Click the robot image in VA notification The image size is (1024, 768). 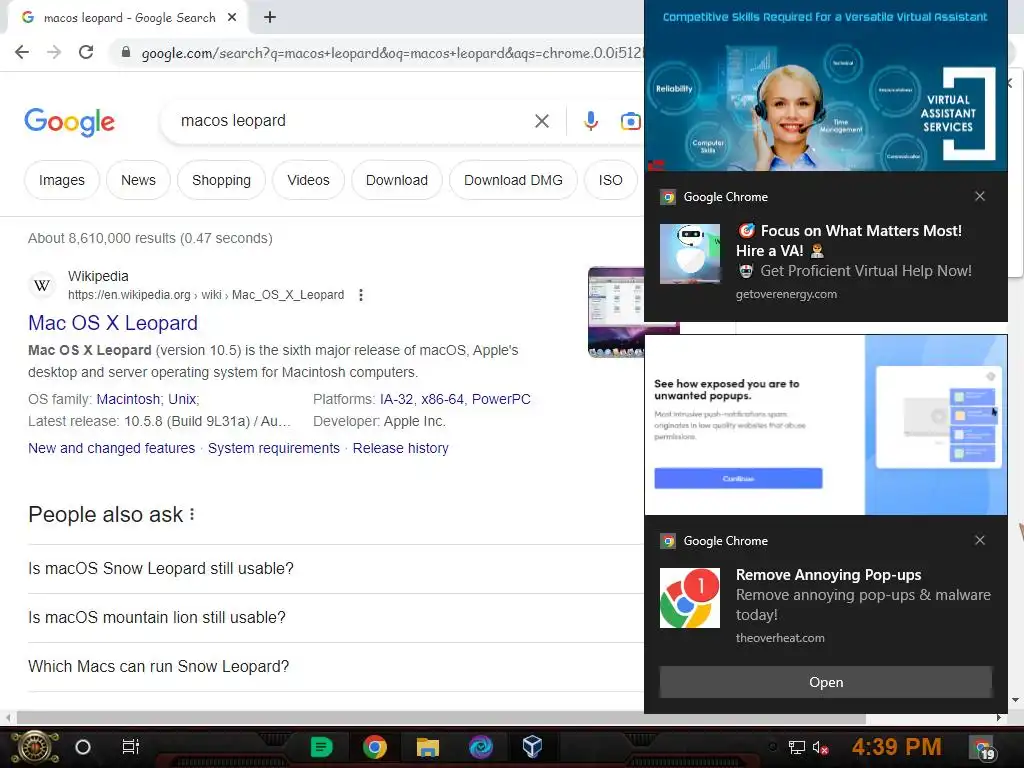(690, 254)
